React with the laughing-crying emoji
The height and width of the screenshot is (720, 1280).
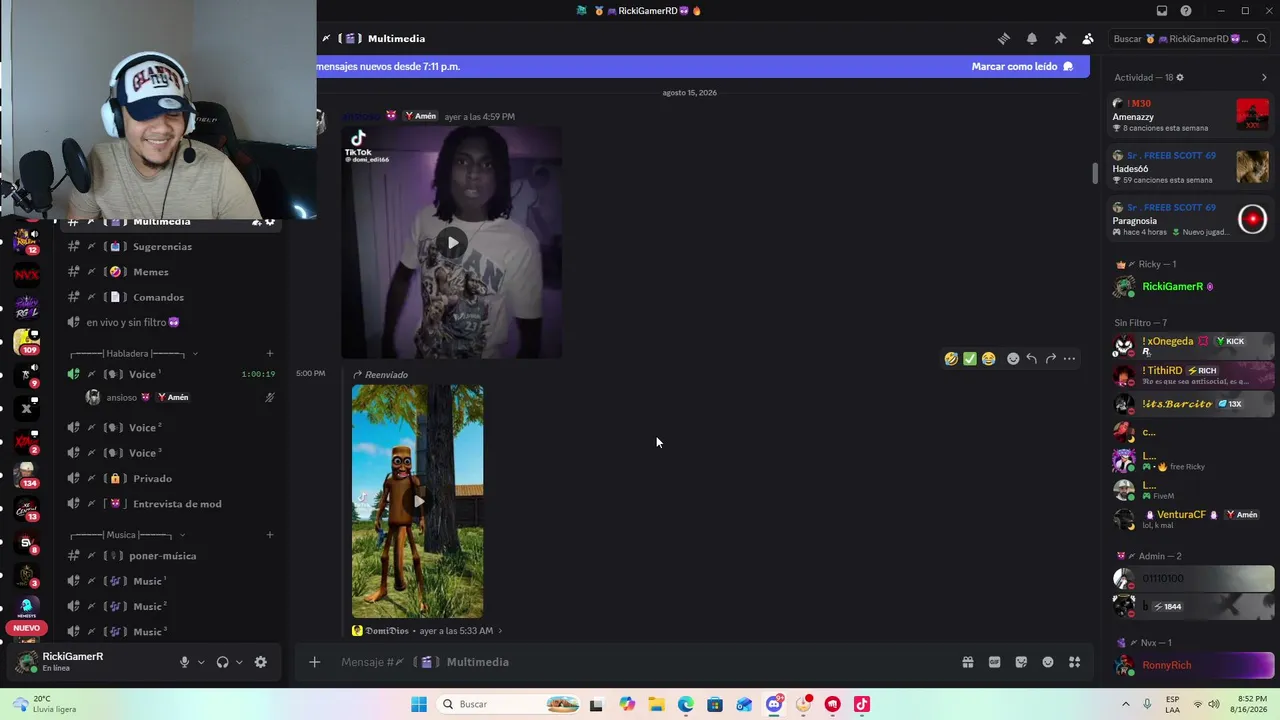click(x=951, y=359)
